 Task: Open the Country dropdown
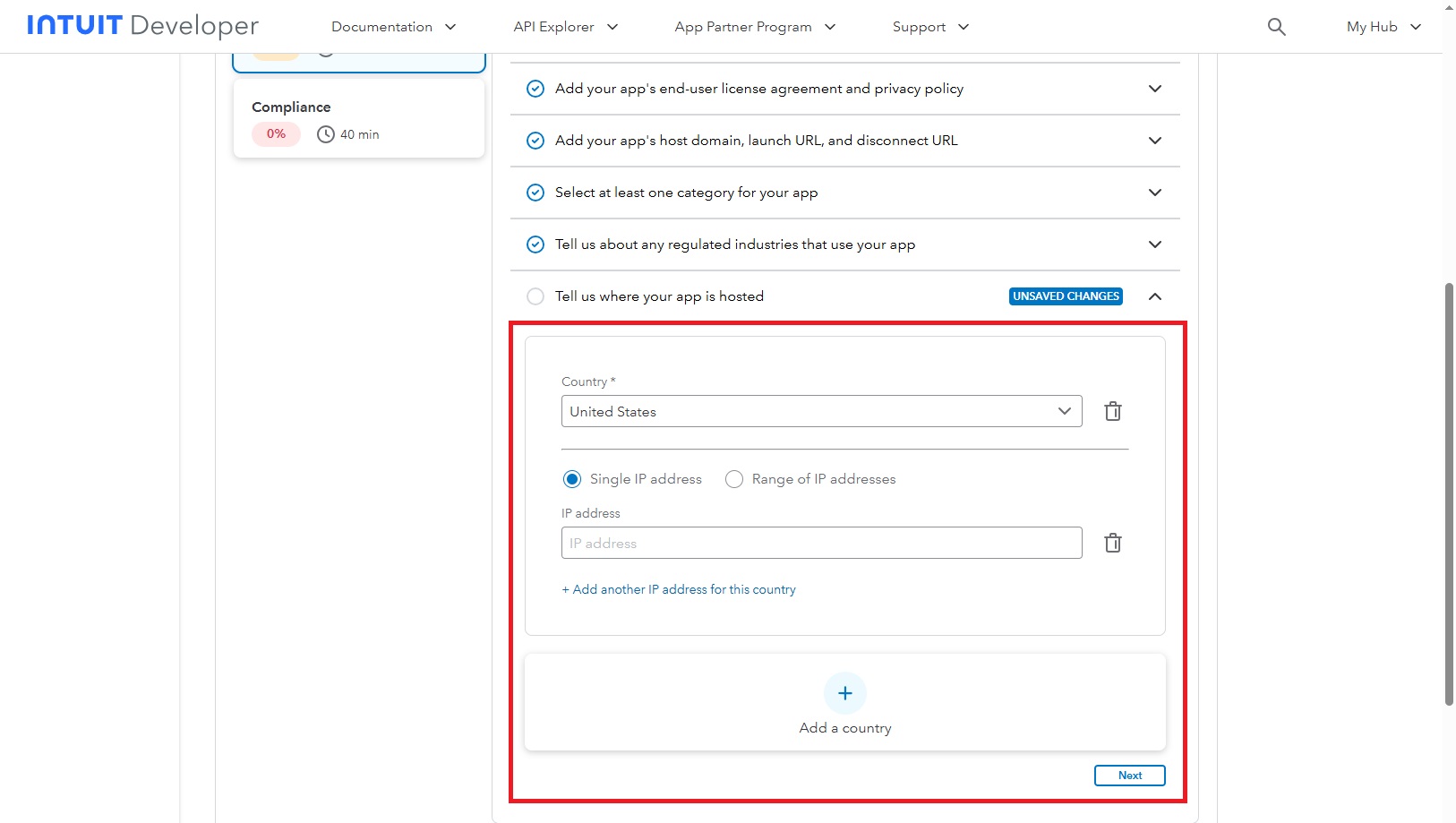(821, 411)
